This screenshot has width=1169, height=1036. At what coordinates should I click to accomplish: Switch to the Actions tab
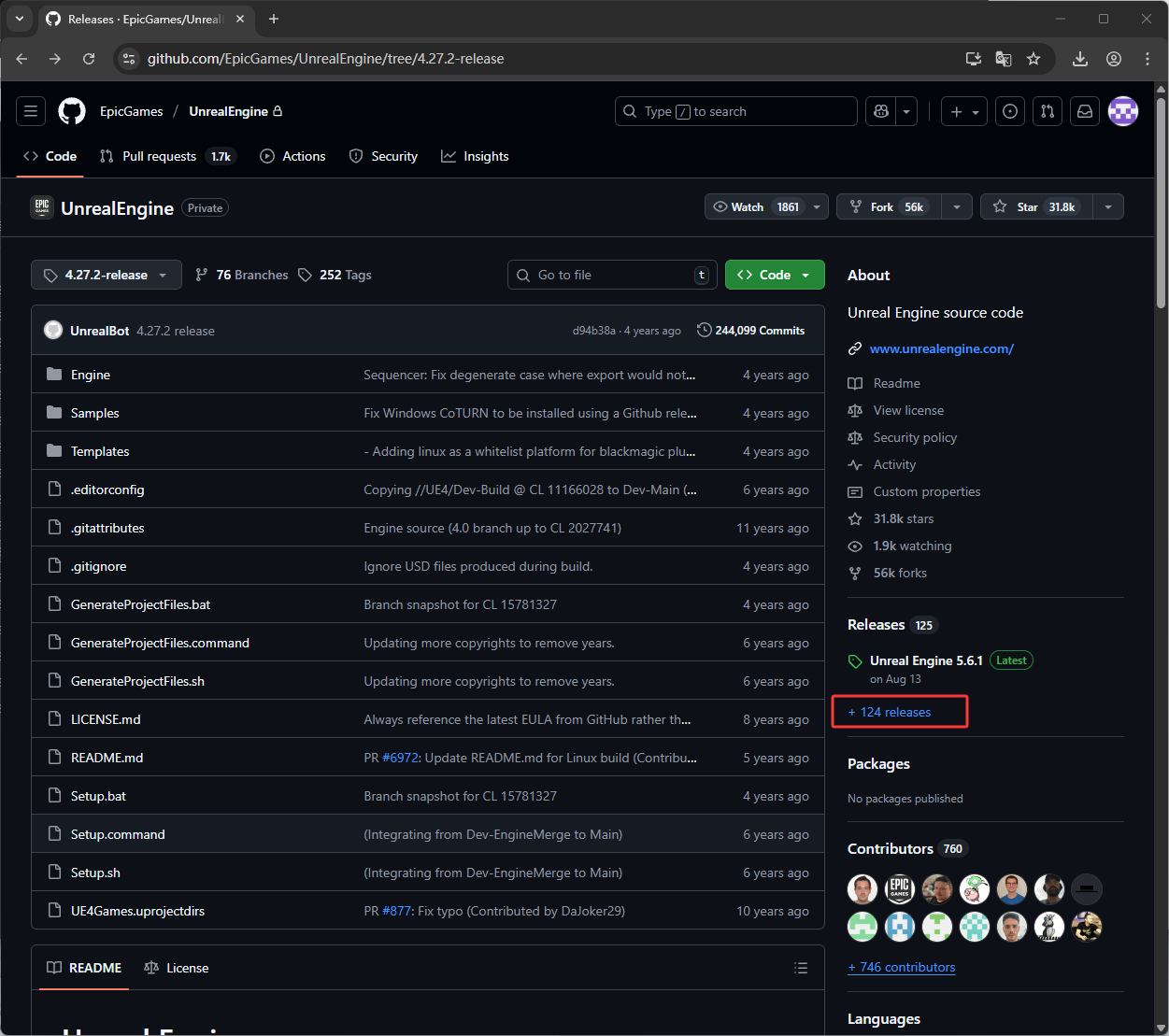[293, 156]
